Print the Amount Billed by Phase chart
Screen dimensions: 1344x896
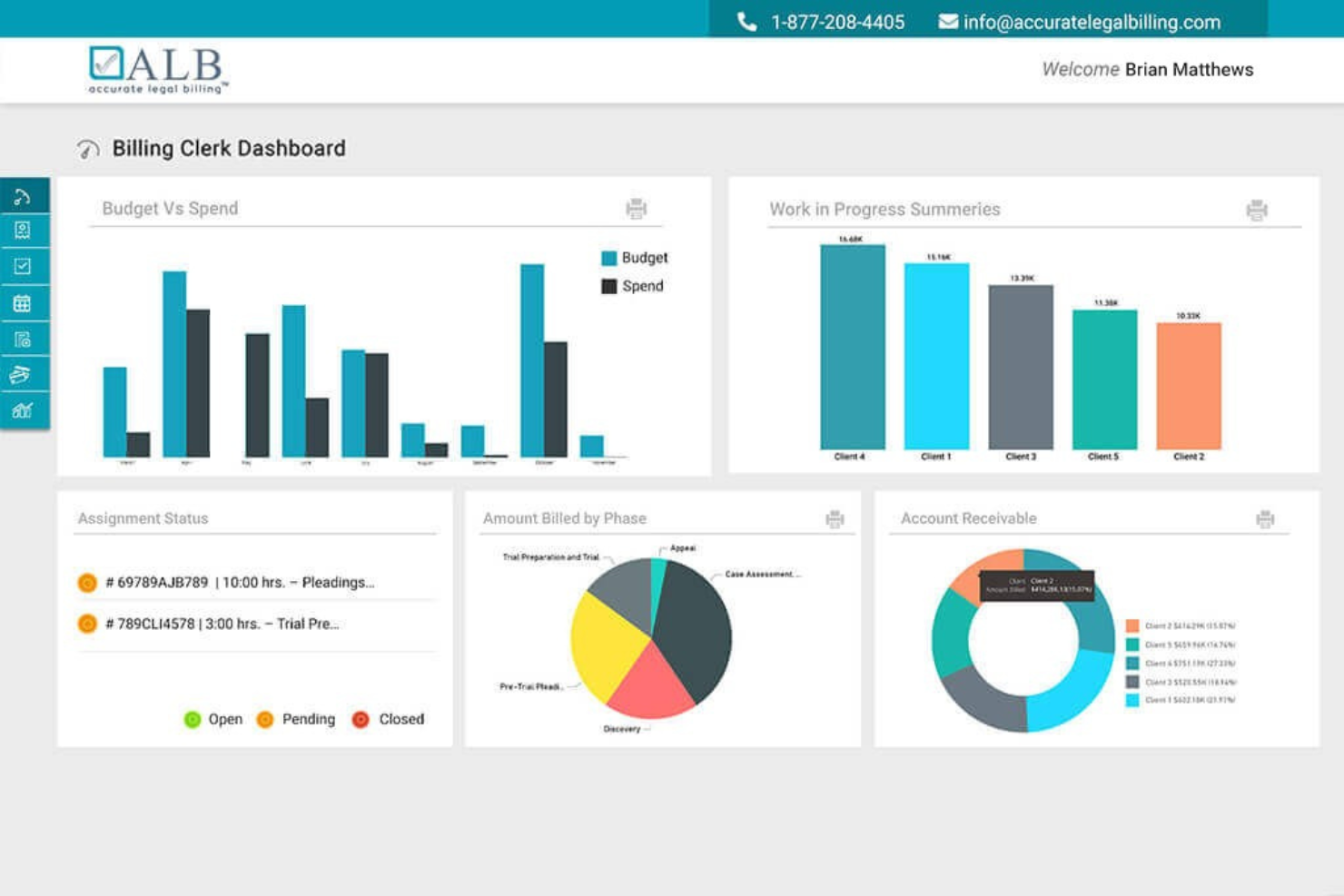[x=835, y=519]
